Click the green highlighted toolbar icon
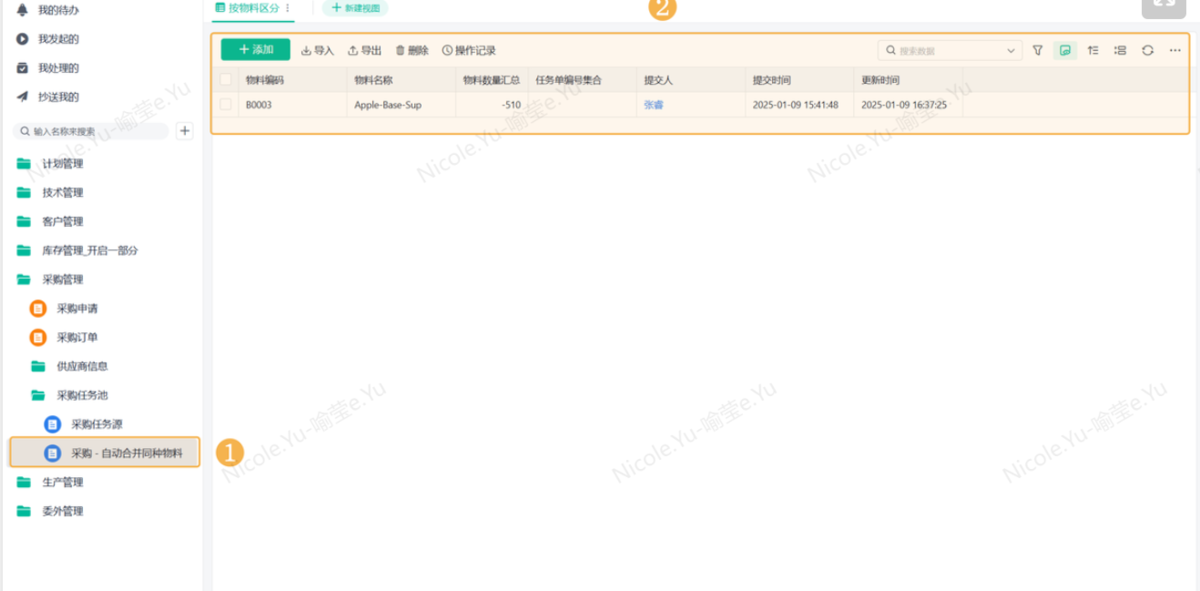 1065,50
